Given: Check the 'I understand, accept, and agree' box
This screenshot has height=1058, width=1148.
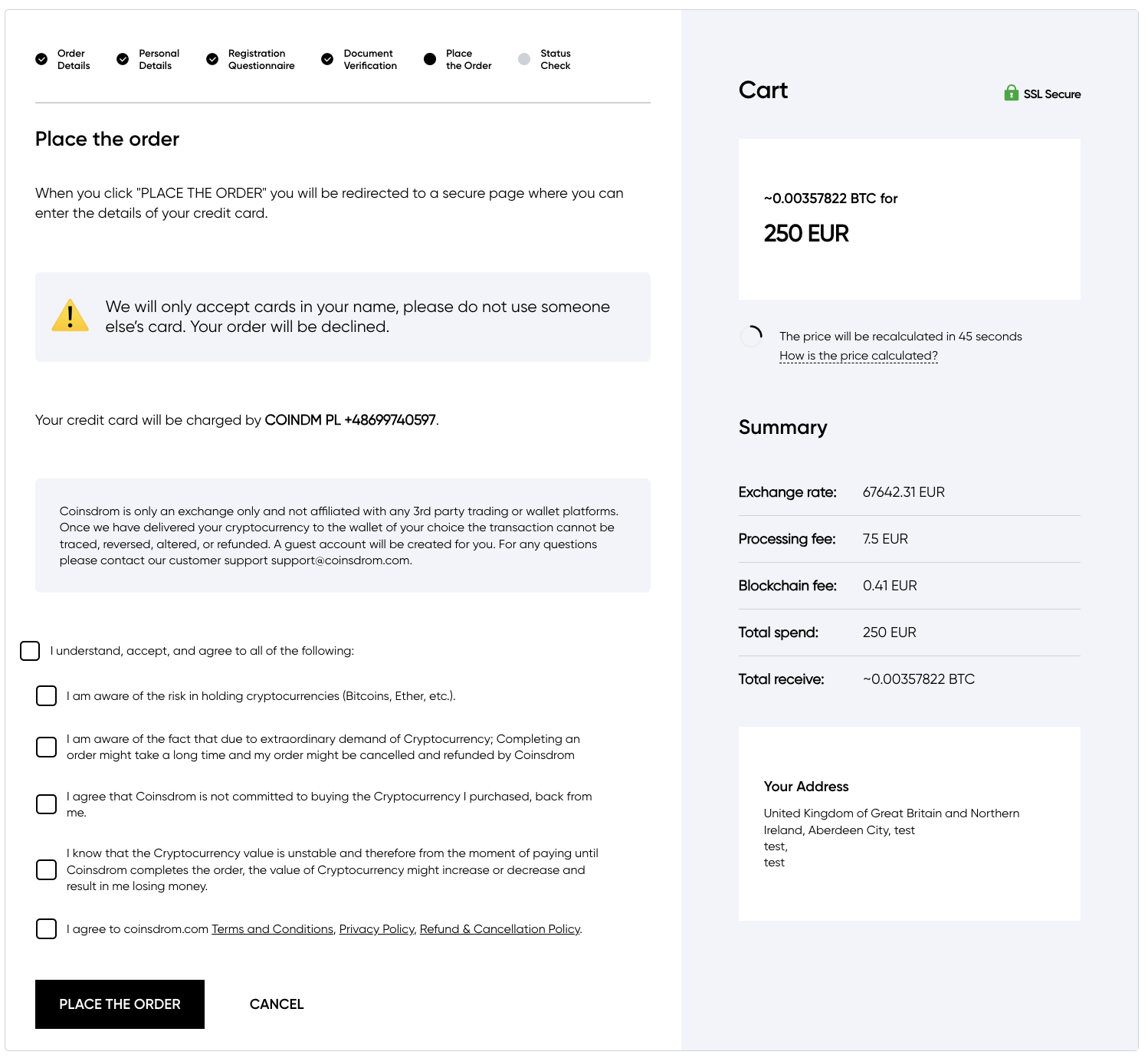Looking at the screenshot, I should [x=30, y=651].
